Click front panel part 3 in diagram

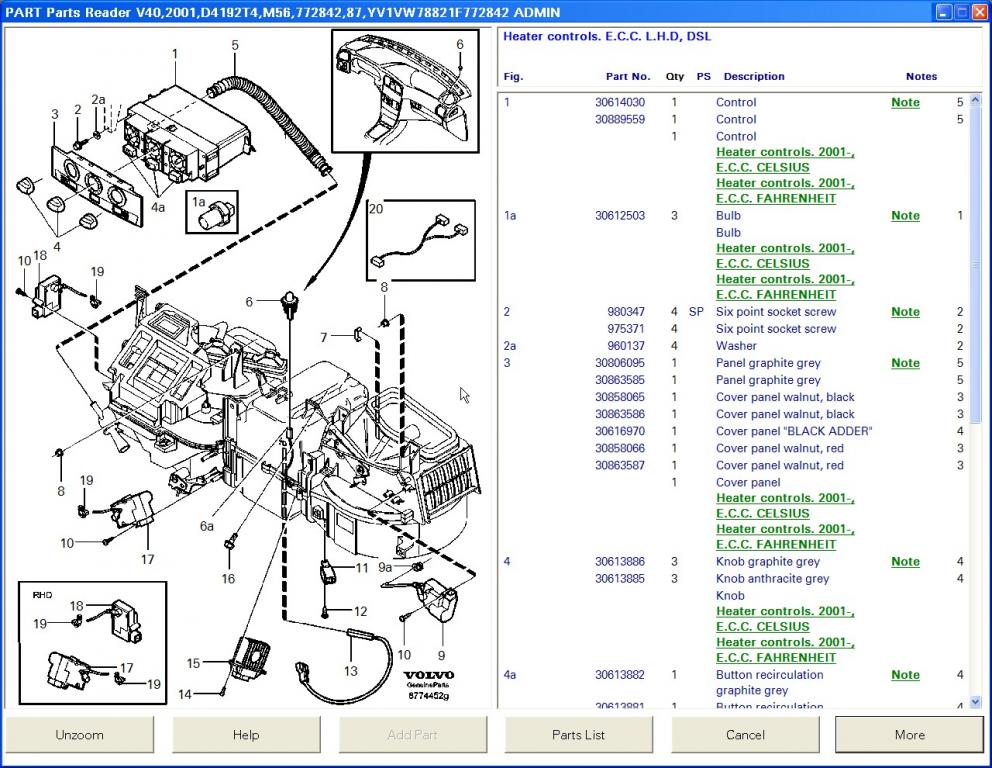(98, 187)
